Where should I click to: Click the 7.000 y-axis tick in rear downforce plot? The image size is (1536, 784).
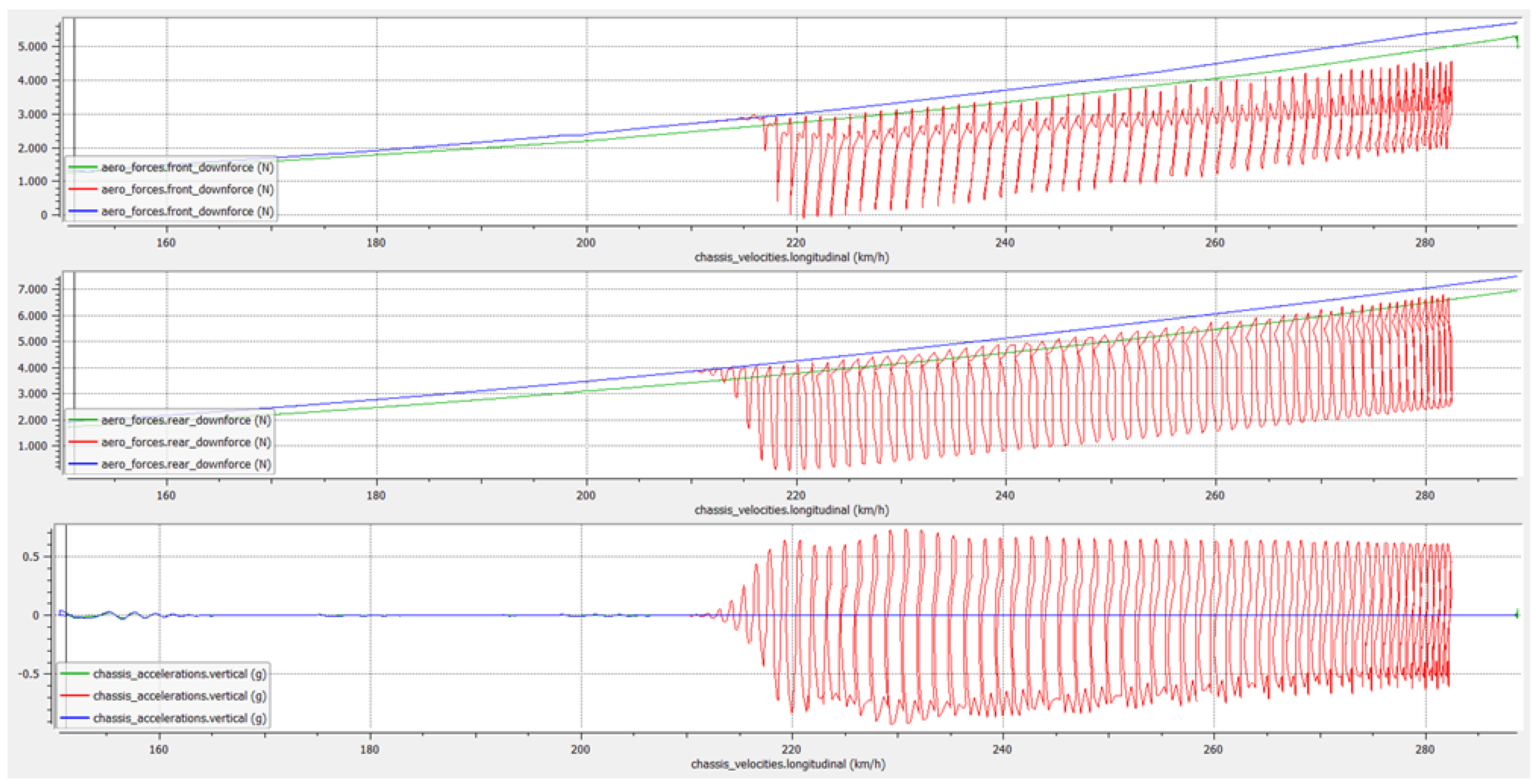pyautogui.click(x=32, y=290)
